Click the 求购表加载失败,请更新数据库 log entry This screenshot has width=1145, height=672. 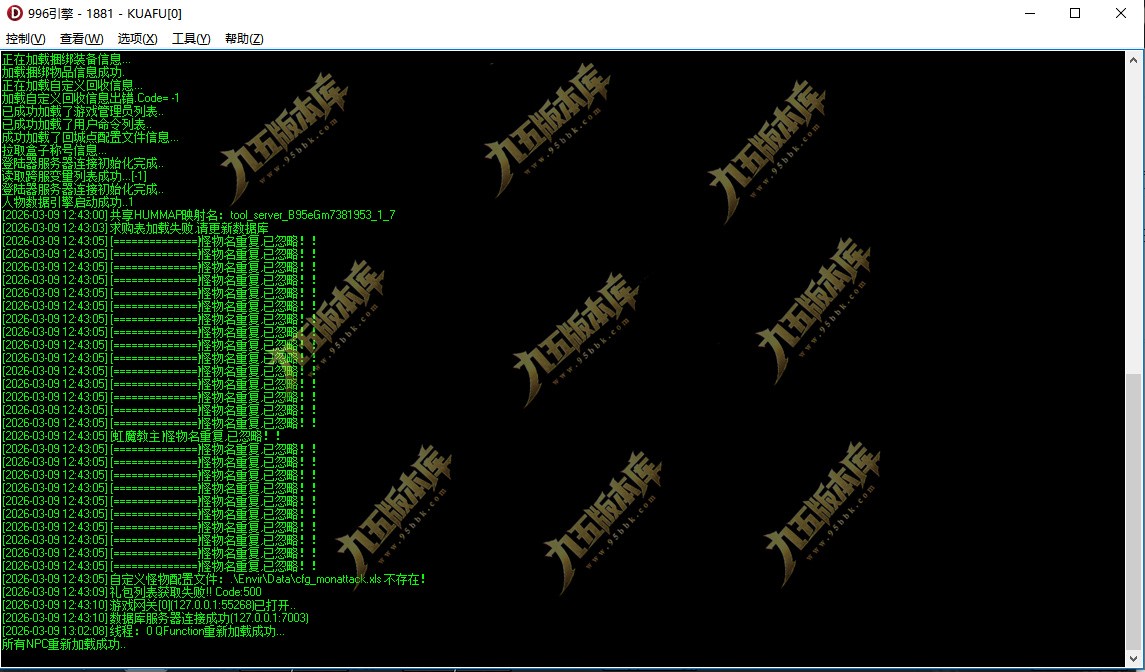(x=135, y=228)
